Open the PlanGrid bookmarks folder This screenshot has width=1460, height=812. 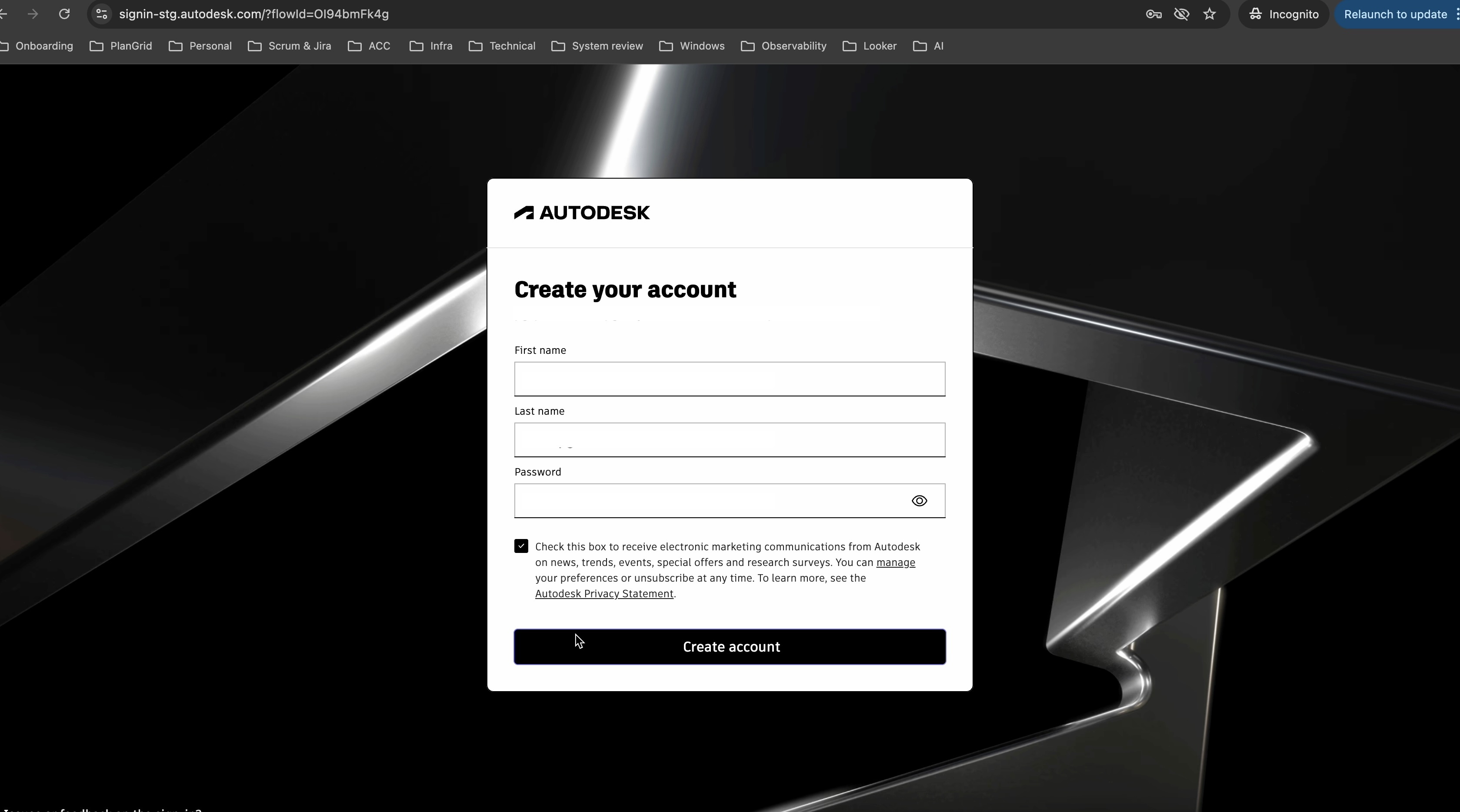(x=121, y=46)
